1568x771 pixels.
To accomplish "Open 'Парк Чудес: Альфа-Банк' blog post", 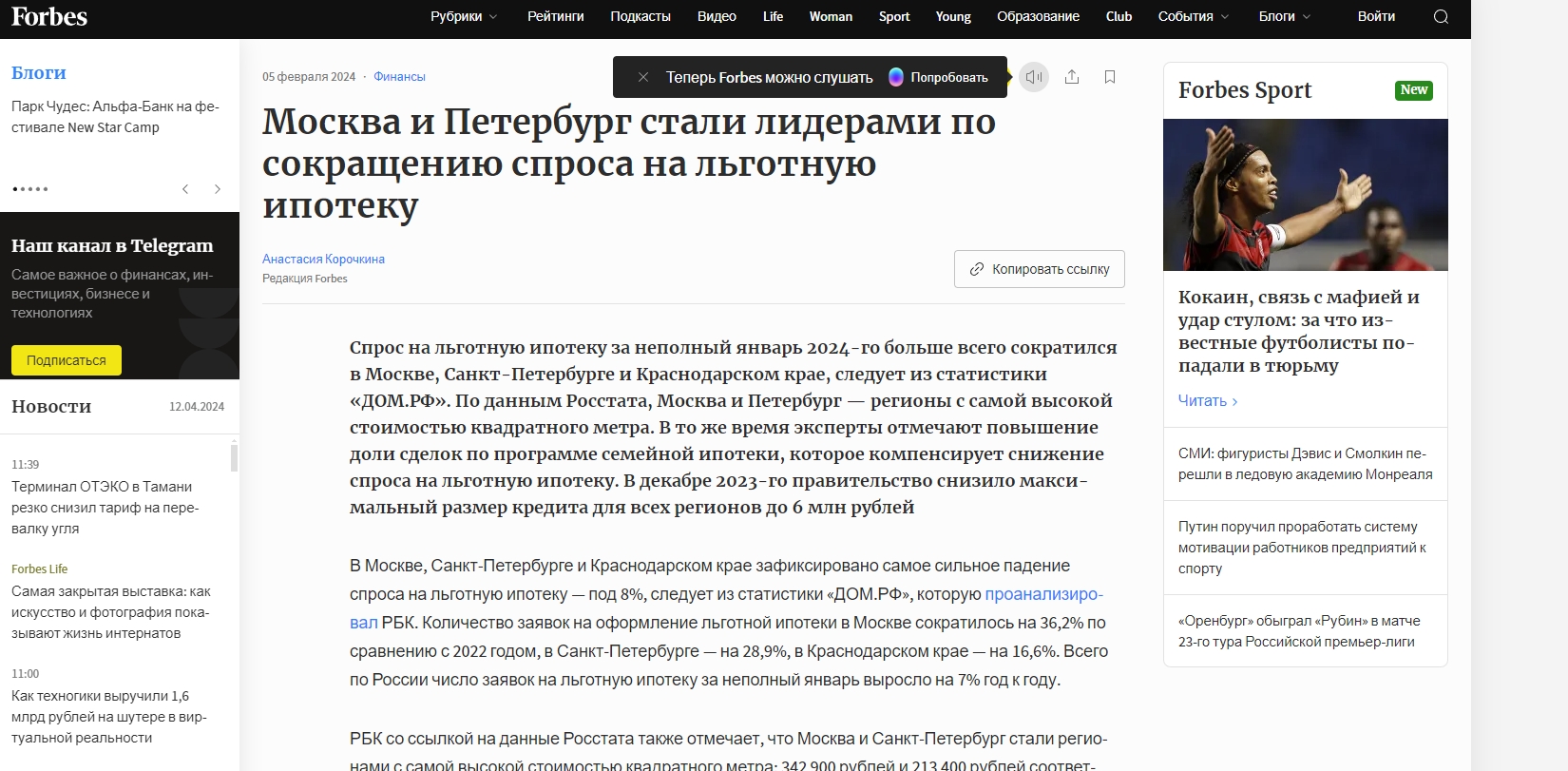I will 115,117.
